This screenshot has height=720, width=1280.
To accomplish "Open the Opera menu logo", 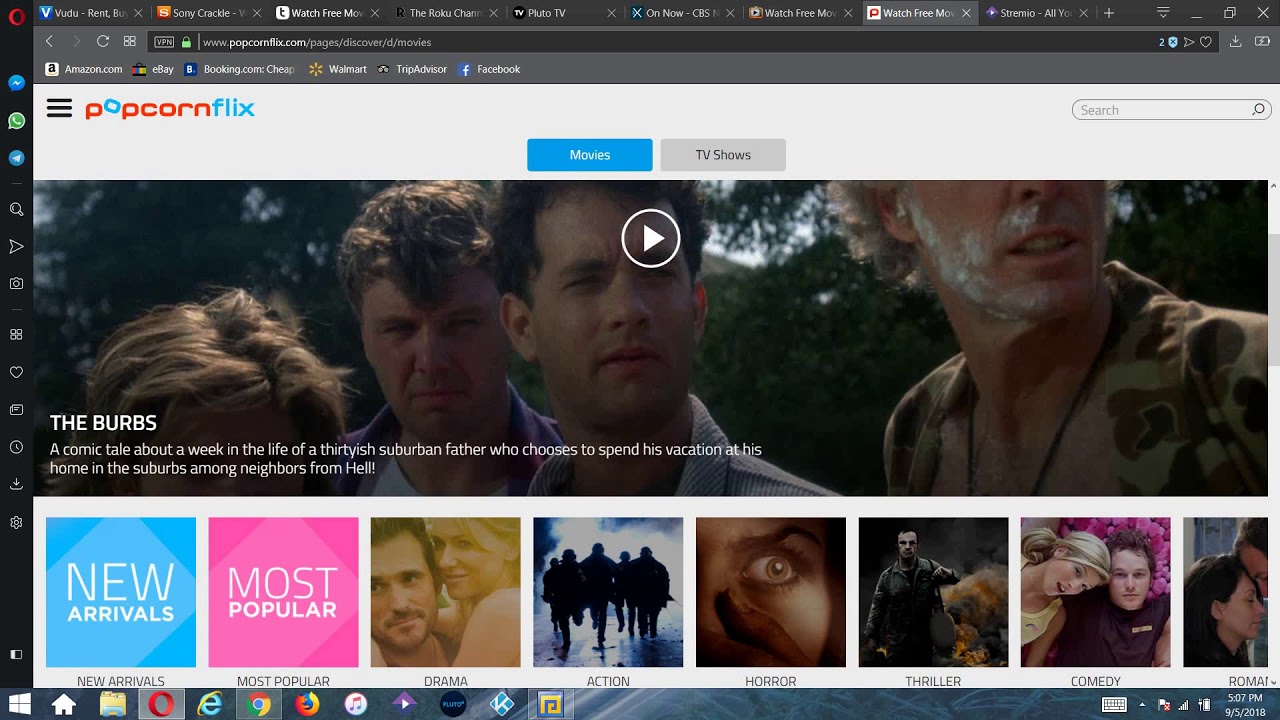I will tap(16, 15).
